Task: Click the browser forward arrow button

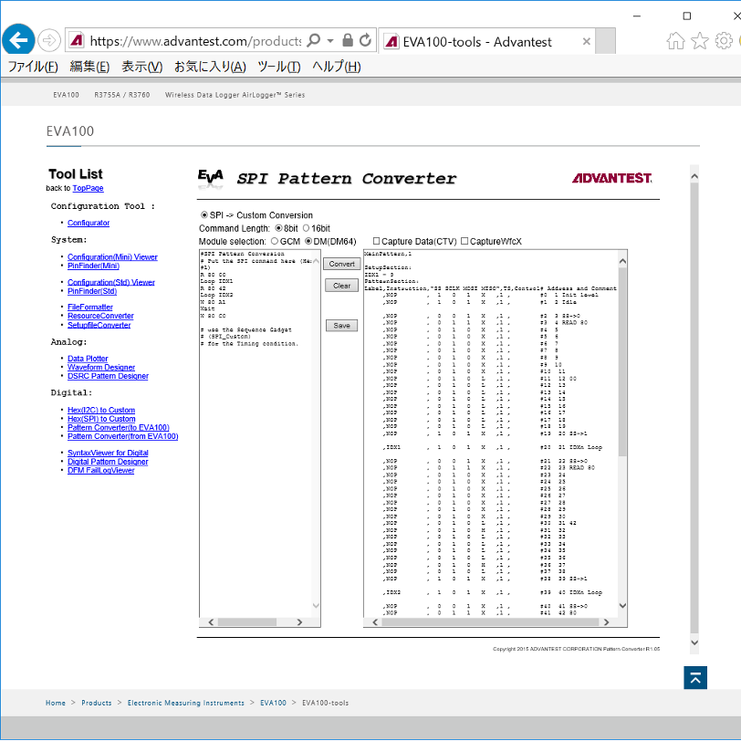Action: [x=49, y=41]
